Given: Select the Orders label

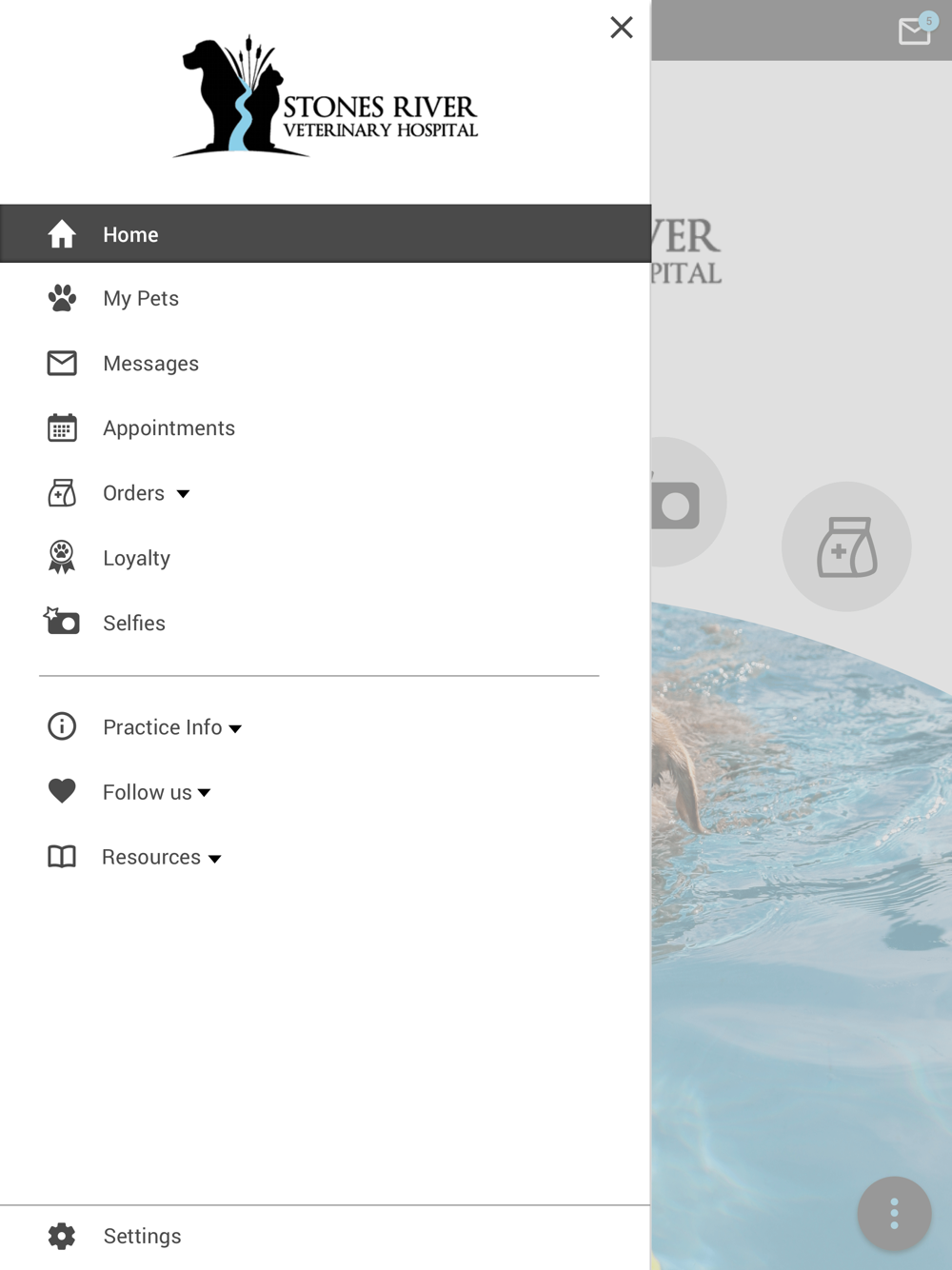Looking at the screenshot, I should click(x=133, y=493).
